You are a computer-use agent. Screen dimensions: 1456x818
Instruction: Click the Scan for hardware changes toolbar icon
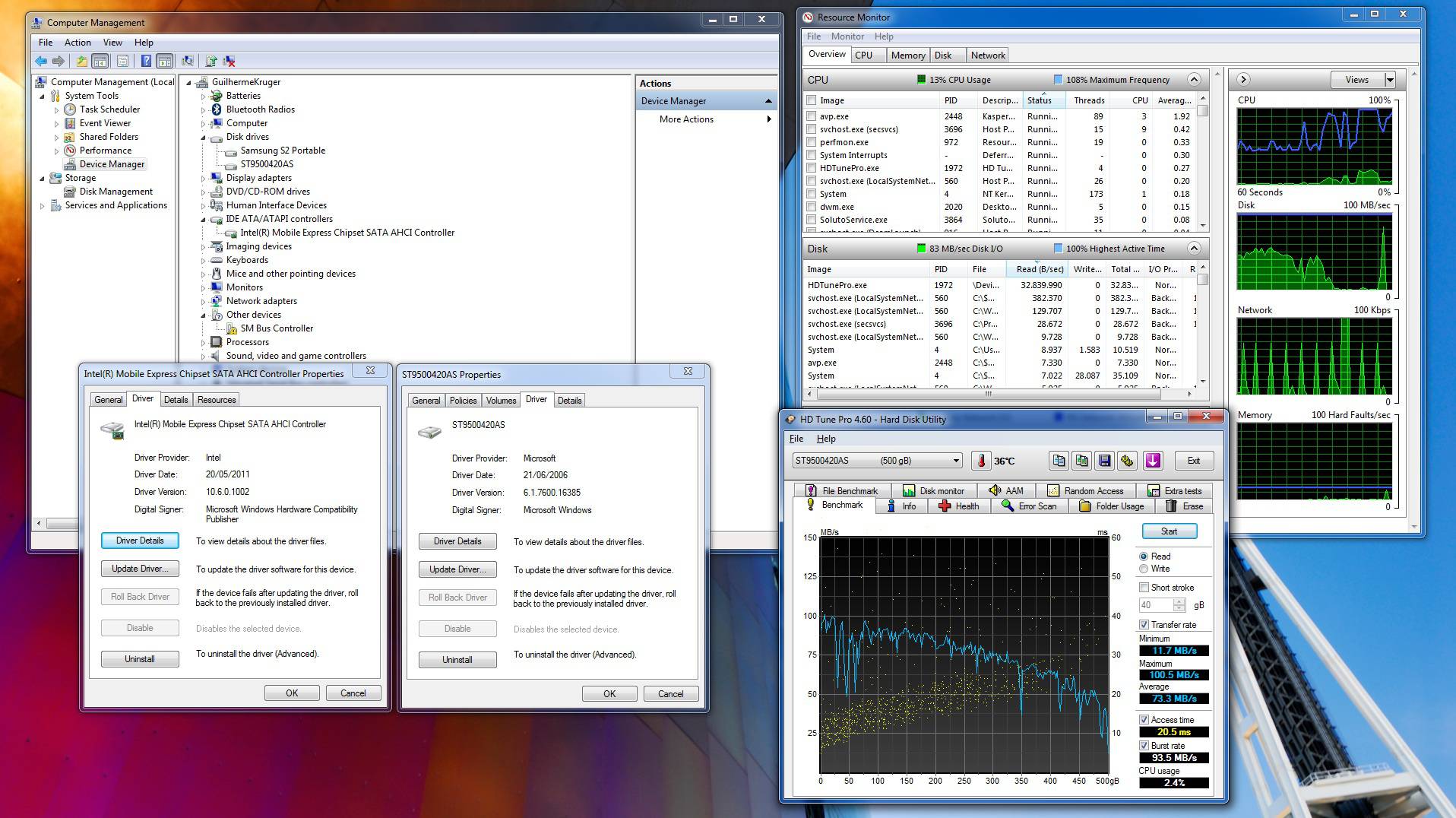tap(188, 61)
